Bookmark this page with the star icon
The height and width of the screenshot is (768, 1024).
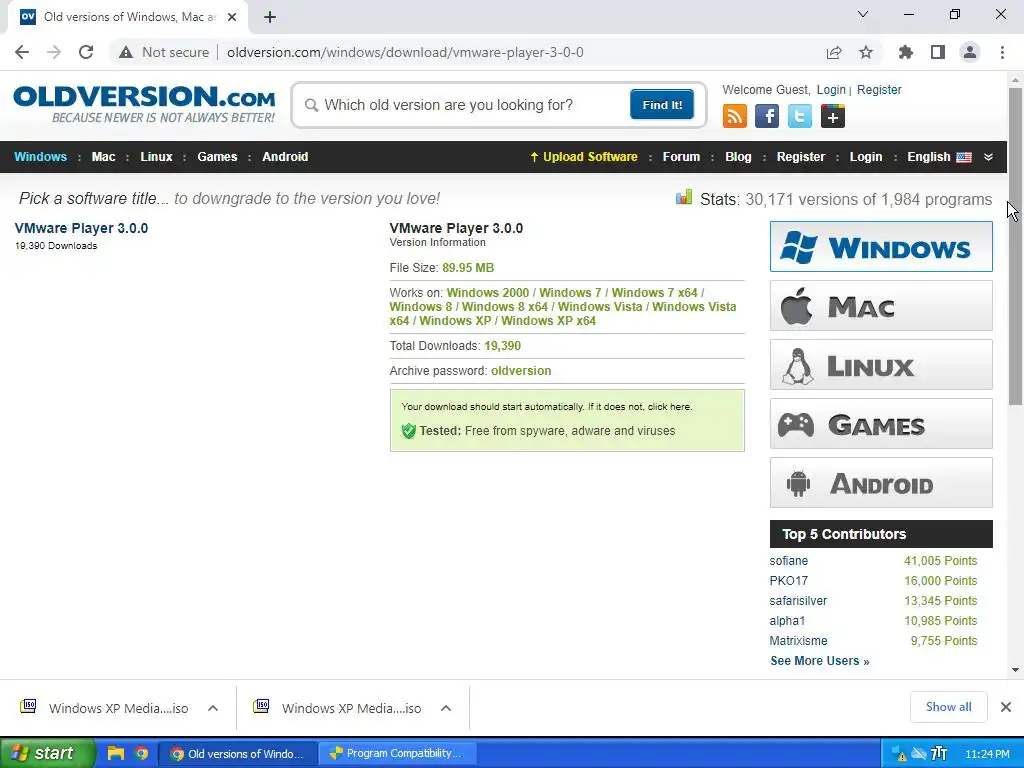tap(866, 52)
